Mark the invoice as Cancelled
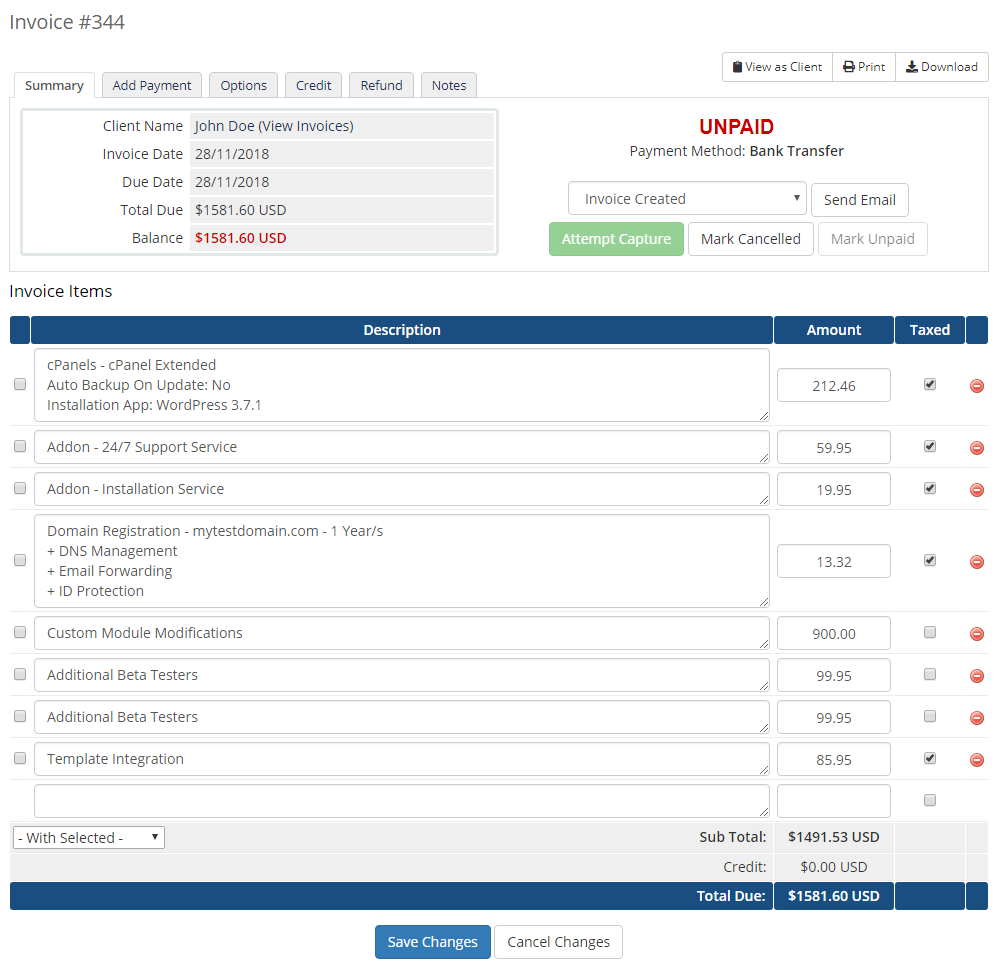The width and height of the screenshot is (999, 966). (x=751, y=239)
